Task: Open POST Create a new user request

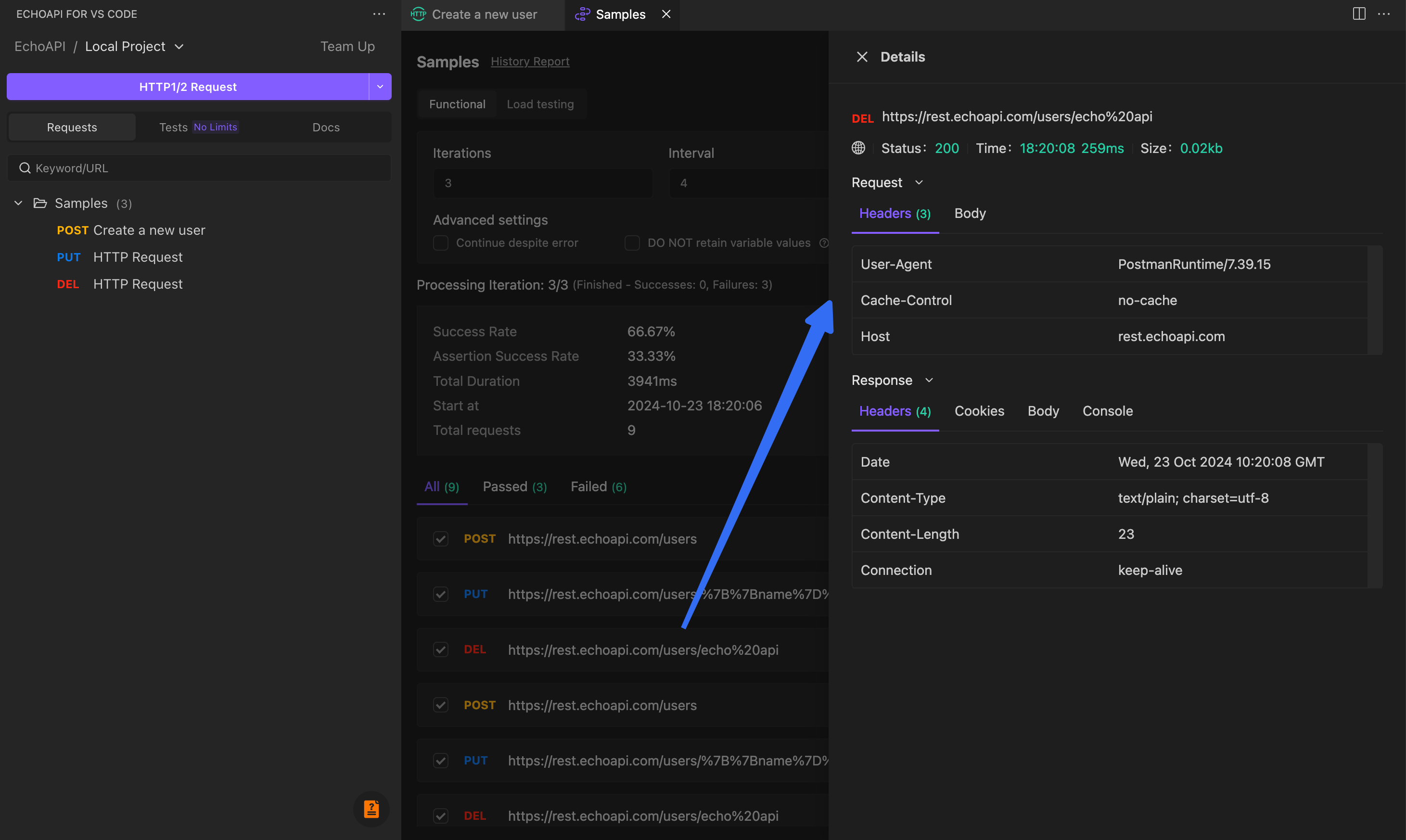Action: 131,230
